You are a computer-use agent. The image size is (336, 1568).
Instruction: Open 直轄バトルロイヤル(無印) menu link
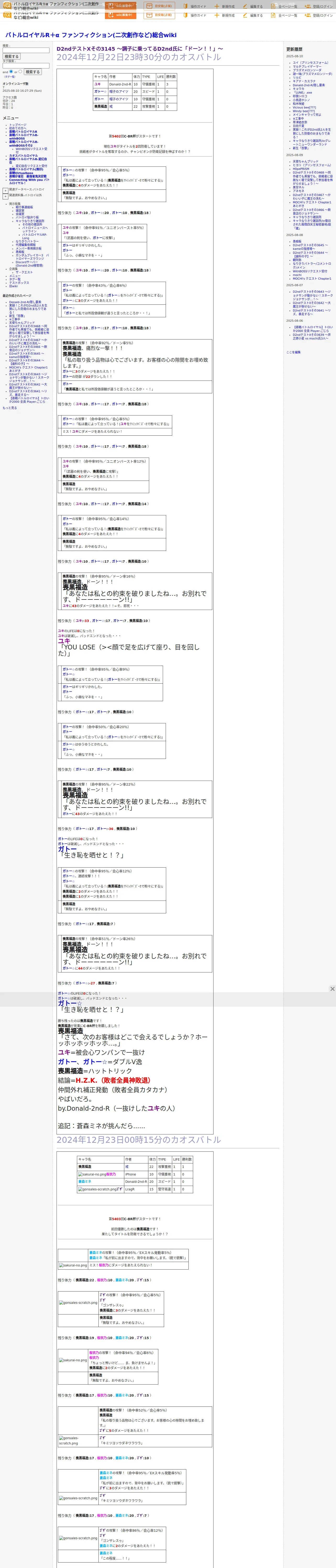26,170
